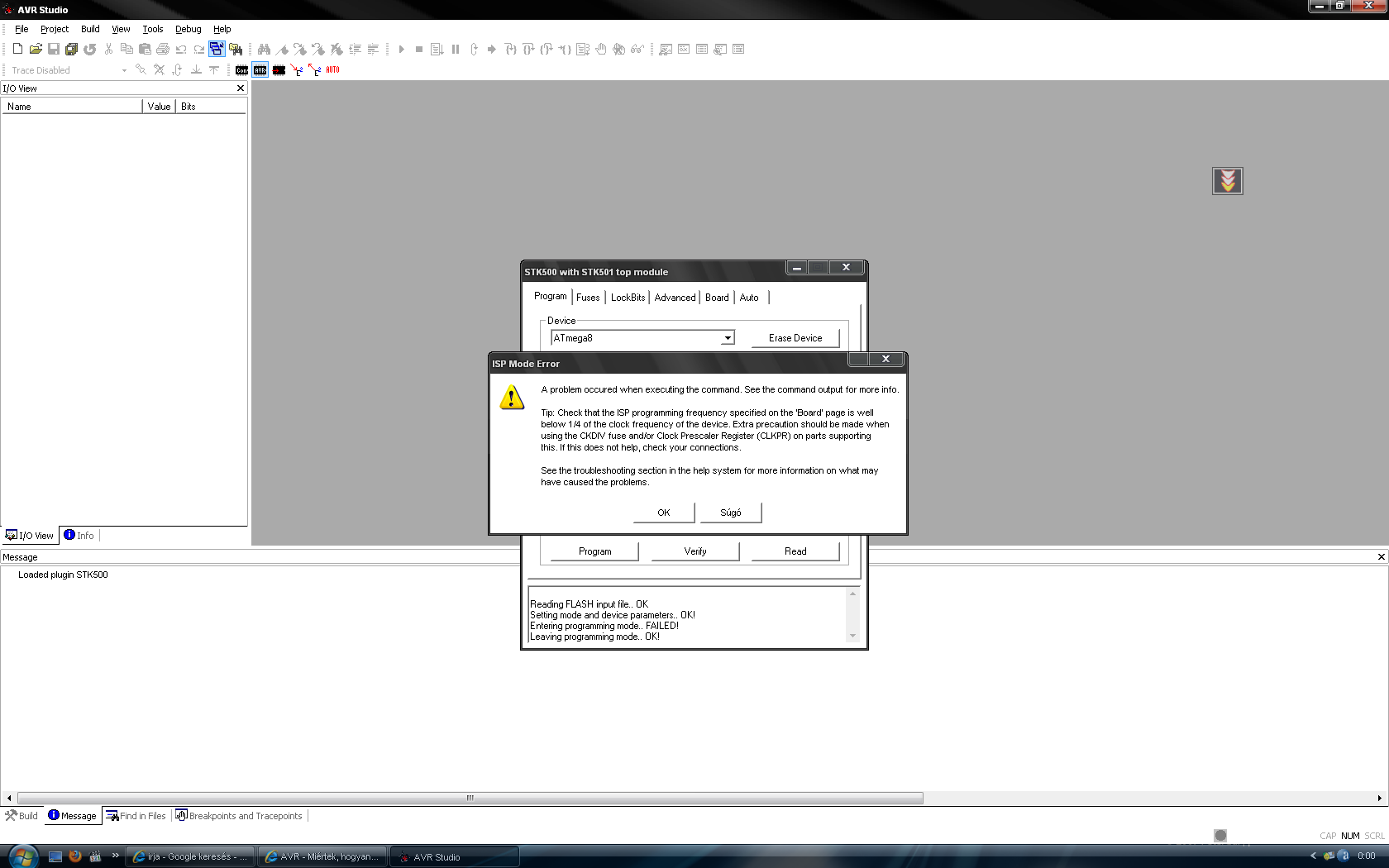Switch to the Auto tab
This screenshot has height=868, width=1389.
[x=749, y=298]
